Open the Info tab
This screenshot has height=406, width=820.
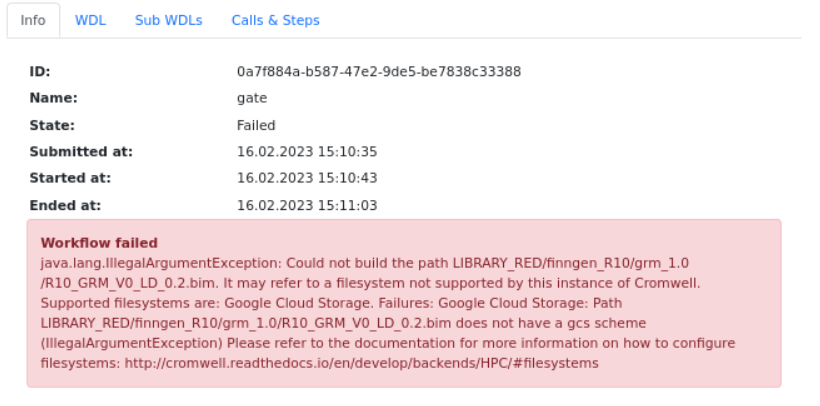[33, 20]
